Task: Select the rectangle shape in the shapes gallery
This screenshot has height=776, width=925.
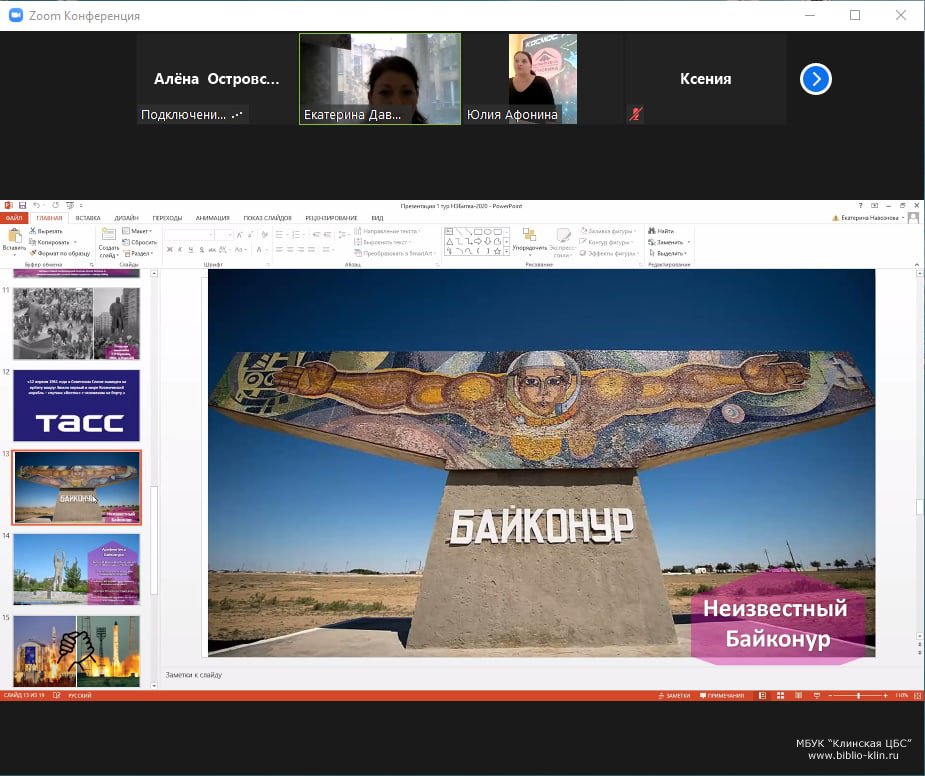Action: pos(478,231)
